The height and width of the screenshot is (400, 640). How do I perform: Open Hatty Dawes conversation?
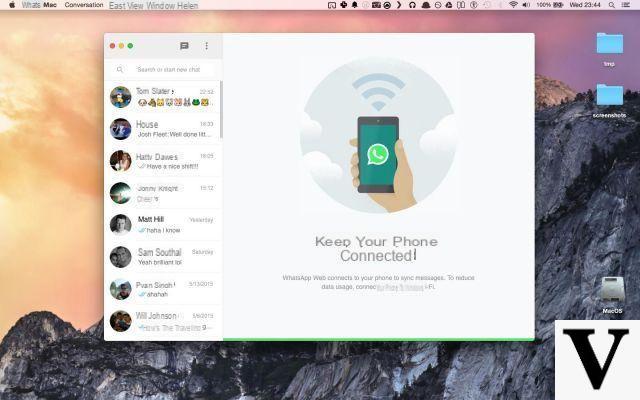(163, 161)
